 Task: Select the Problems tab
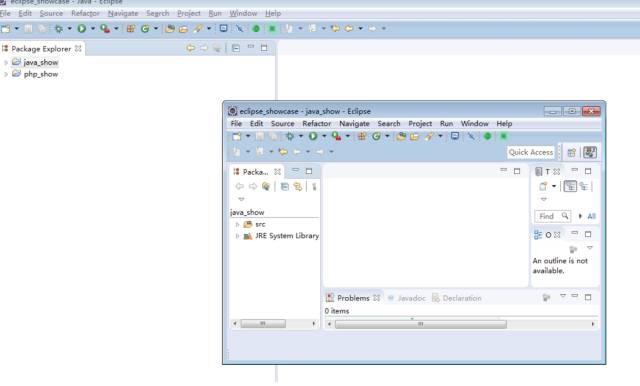tap(353, 298)
